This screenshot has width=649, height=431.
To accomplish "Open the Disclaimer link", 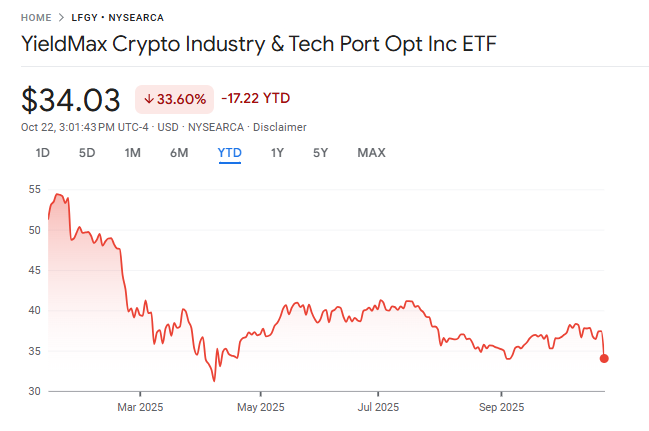I will 280,127.
